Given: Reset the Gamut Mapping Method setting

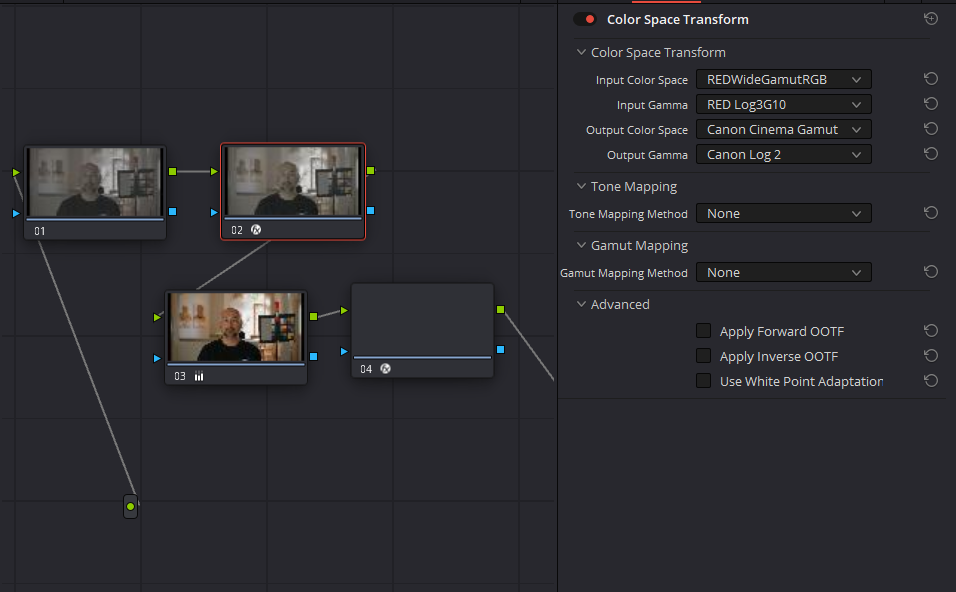Looking at the screenshot, I should (930, 271).
